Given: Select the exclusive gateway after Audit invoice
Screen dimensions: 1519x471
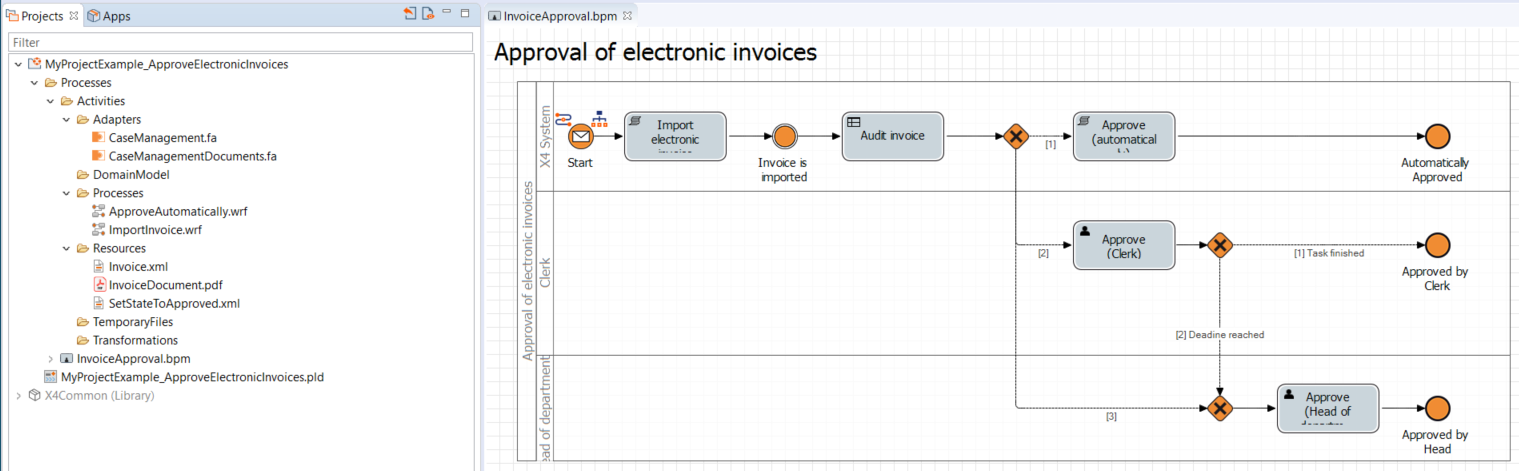Looking at the screenshot, I should (x=1016, y=136).
